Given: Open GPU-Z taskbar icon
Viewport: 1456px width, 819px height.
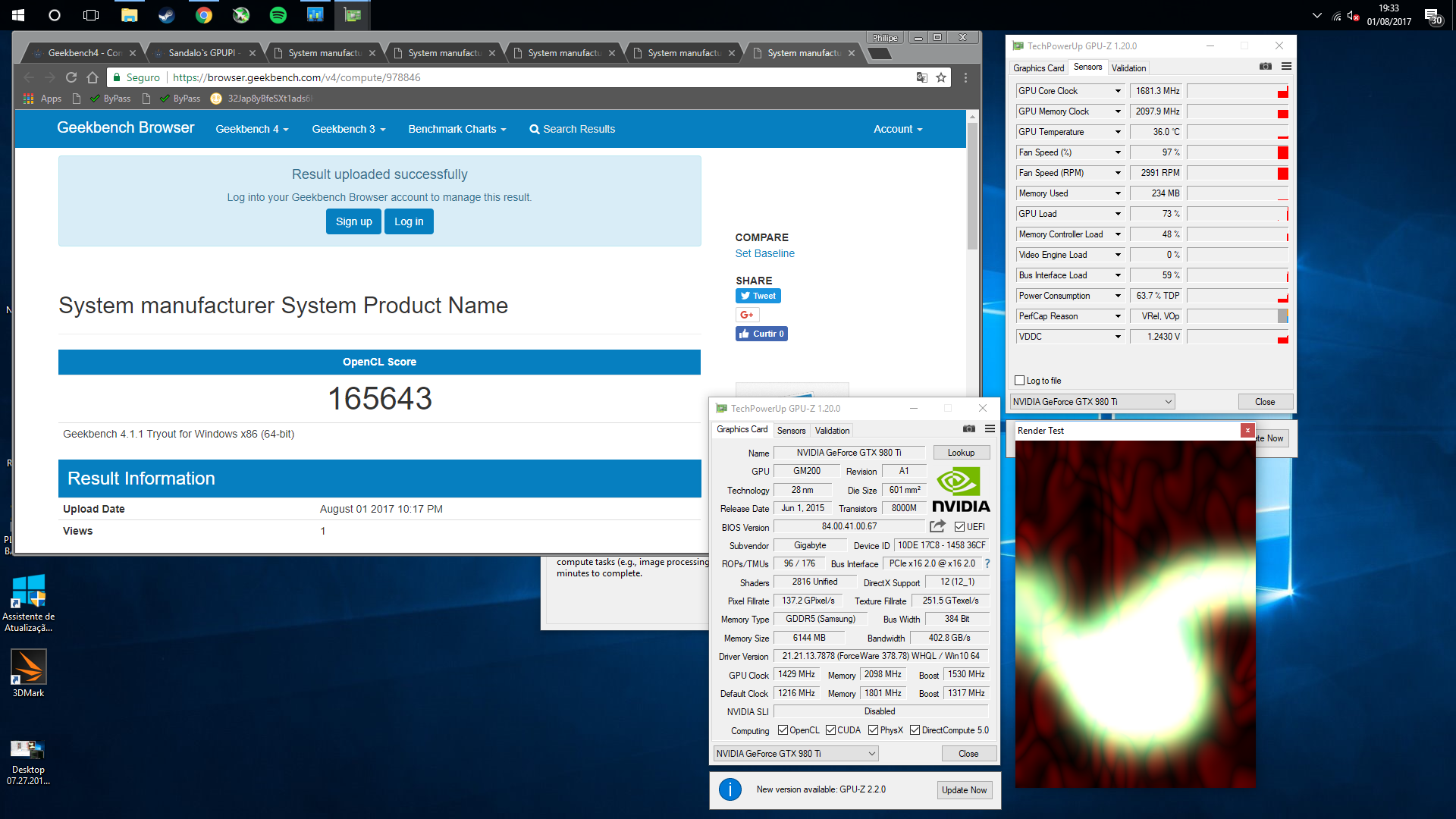Looking at the screenshot, I should pos(353,14).
